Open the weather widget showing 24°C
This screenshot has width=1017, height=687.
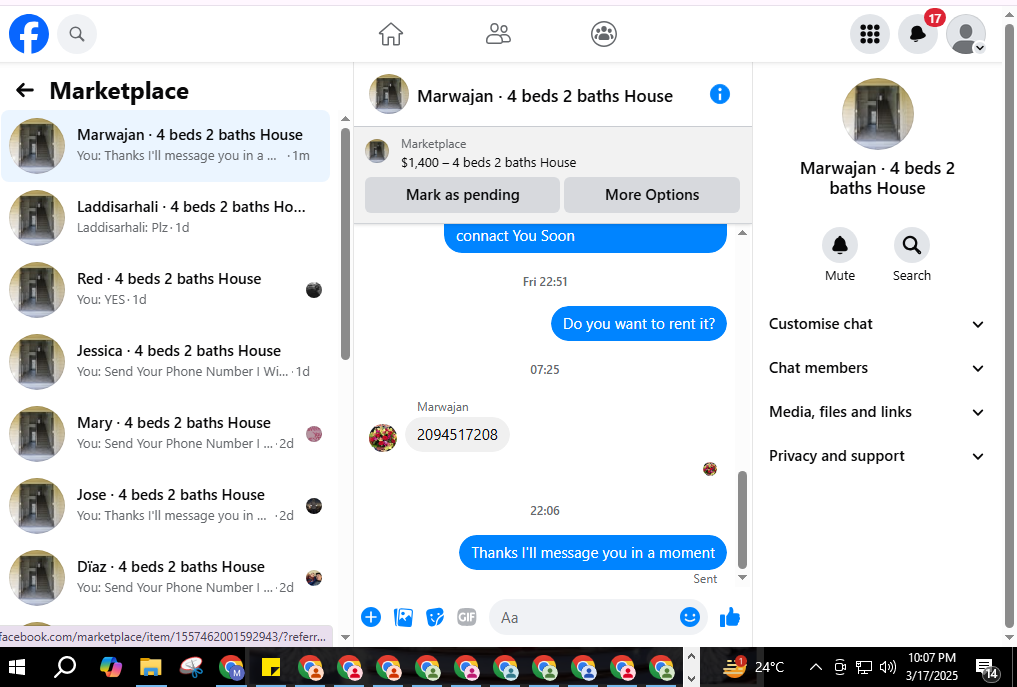(x=753, y=666)
